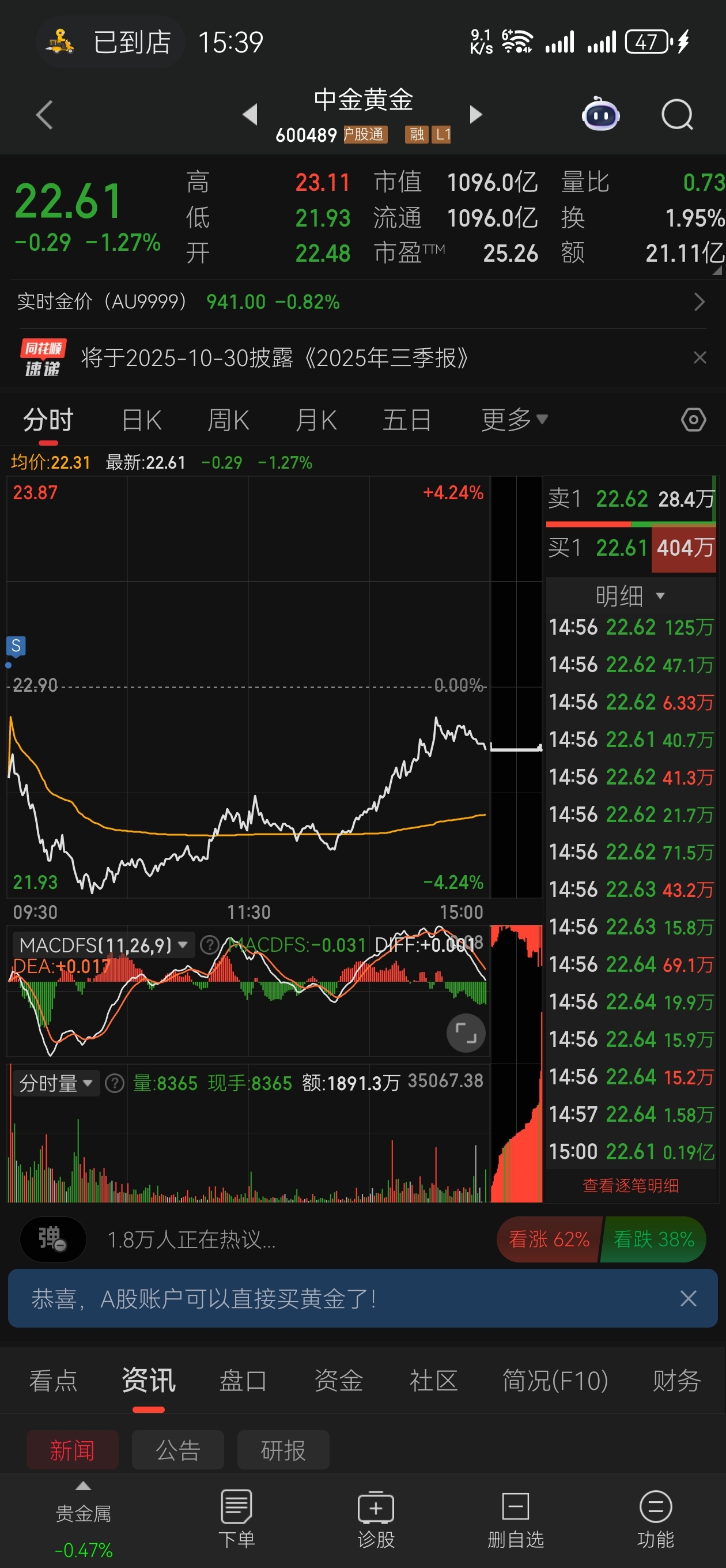726x1568 pixels.
Task: Open 功能 functions menu icon
Action: click(655, 1520)
